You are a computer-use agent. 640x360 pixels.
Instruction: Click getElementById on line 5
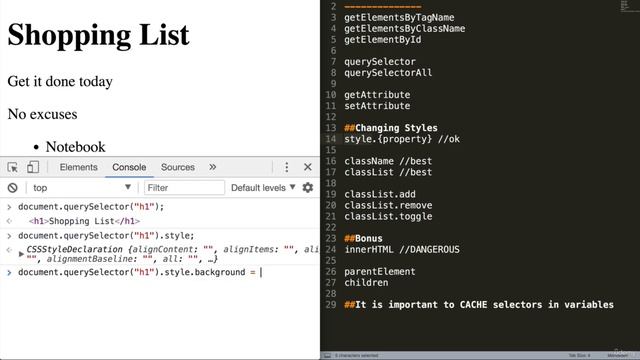382,40
